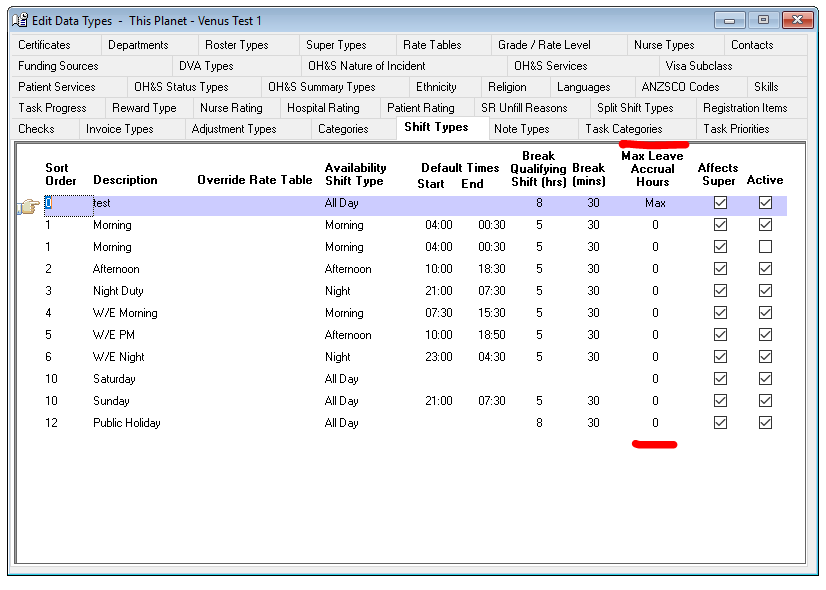The height and width of the screenshot is (590, 826).
Task: Toggle Active for the W/E Morning row
Action: [x=765, y=312]
